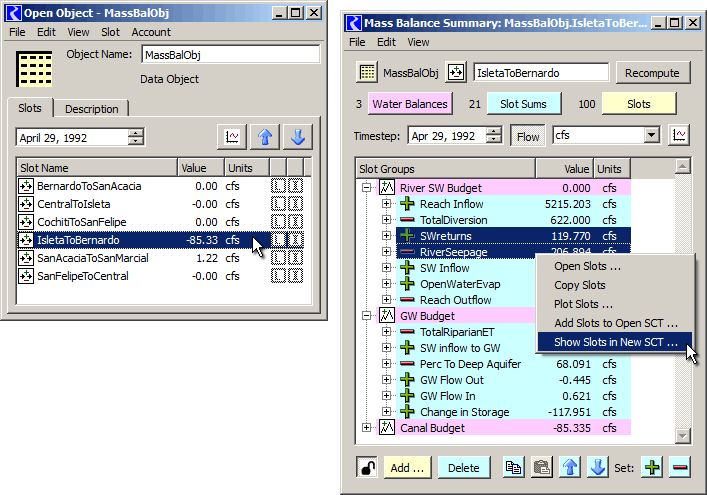Decrement the April 29, 1992 date in Open Object
This screenshot has width=707, height=495.
tap(136, 141)
